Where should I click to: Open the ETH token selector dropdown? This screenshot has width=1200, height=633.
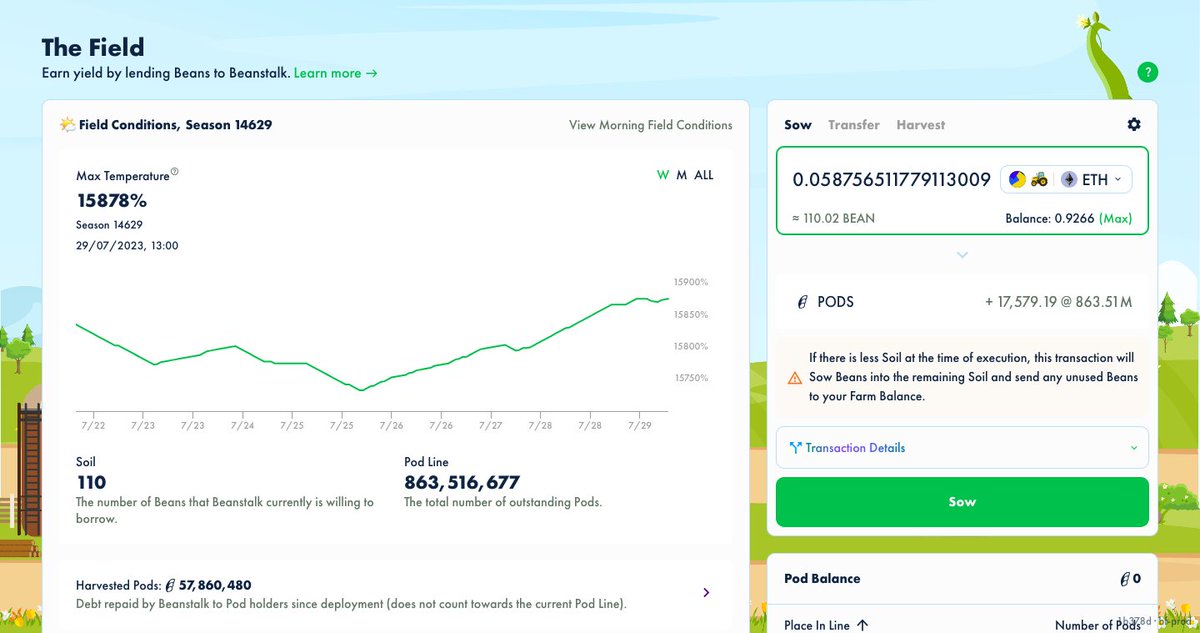1067,180
